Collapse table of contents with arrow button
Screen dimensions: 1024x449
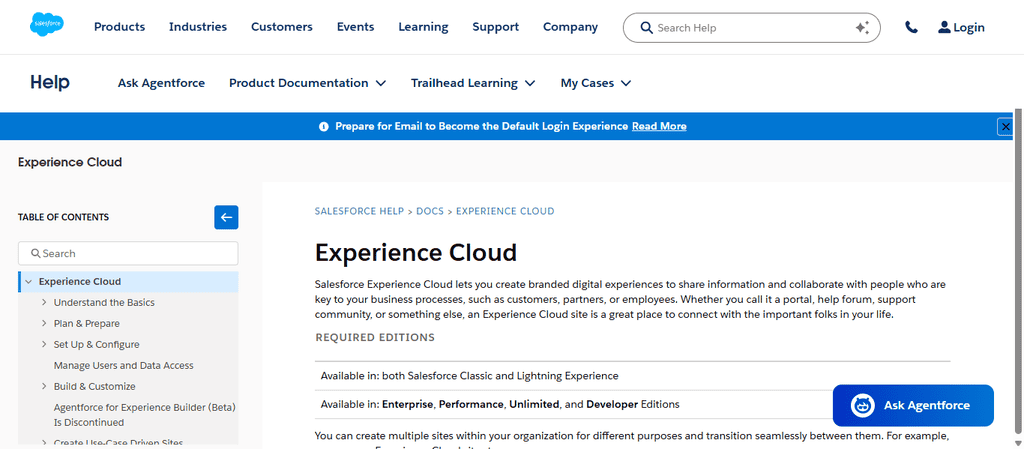pyautogui.click(x=226, y=217)
